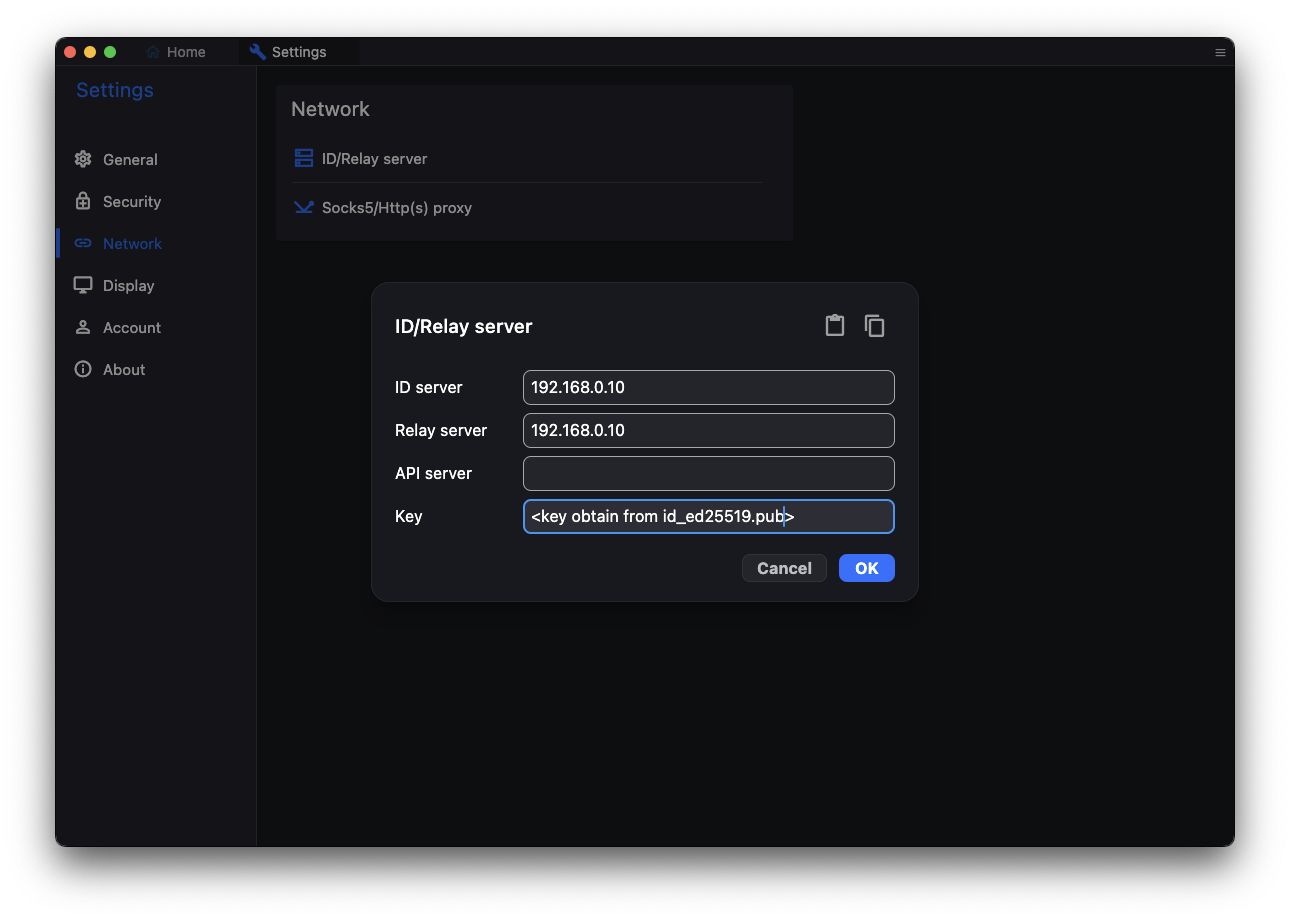Click the Network link icon in sidebar
This screenshot has width=1290, height=920.
(83, 243)
